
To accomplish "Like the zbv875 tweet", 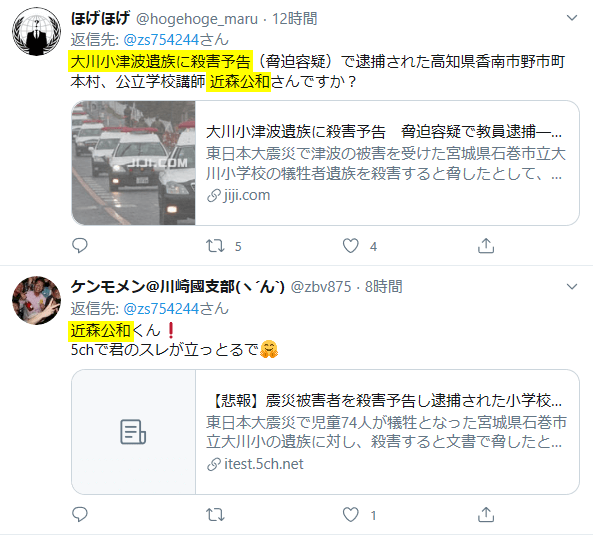I will 351,515.
